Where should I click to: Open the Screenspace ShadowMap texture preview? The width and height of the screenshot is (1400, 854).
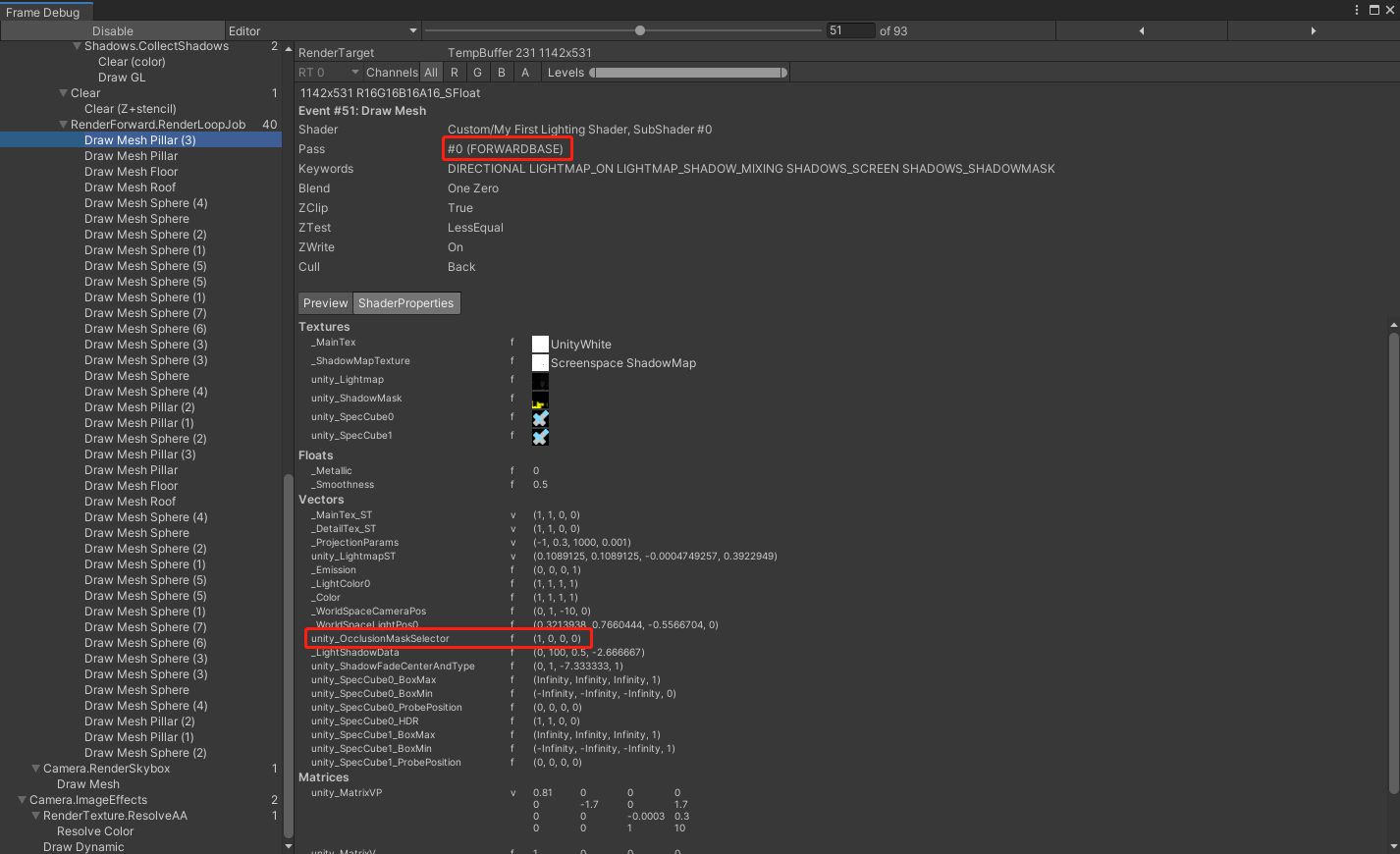pos(540,361)
